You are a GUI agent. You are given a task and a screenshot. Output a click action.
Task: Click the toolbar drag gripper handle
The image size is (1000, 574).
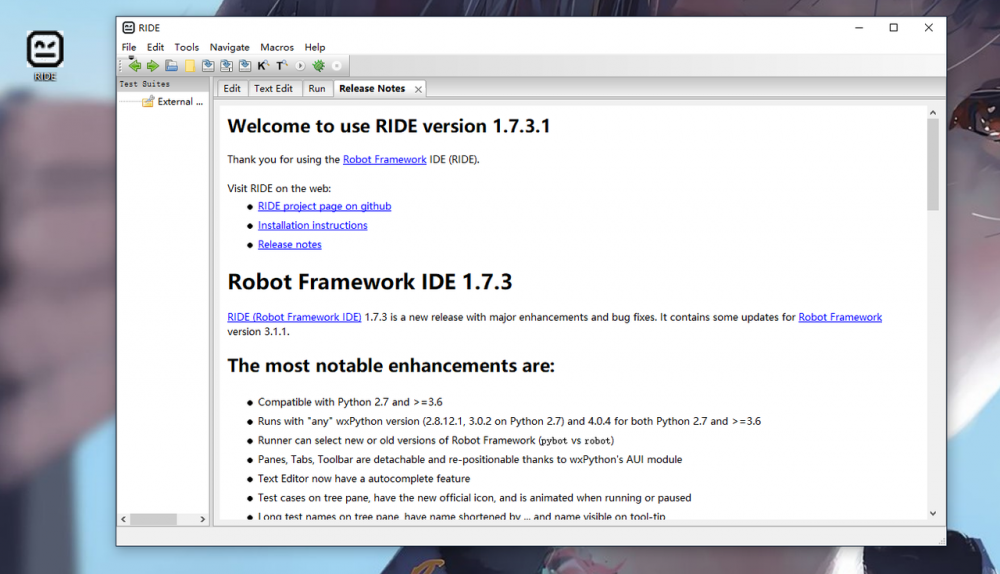(120, 66)
